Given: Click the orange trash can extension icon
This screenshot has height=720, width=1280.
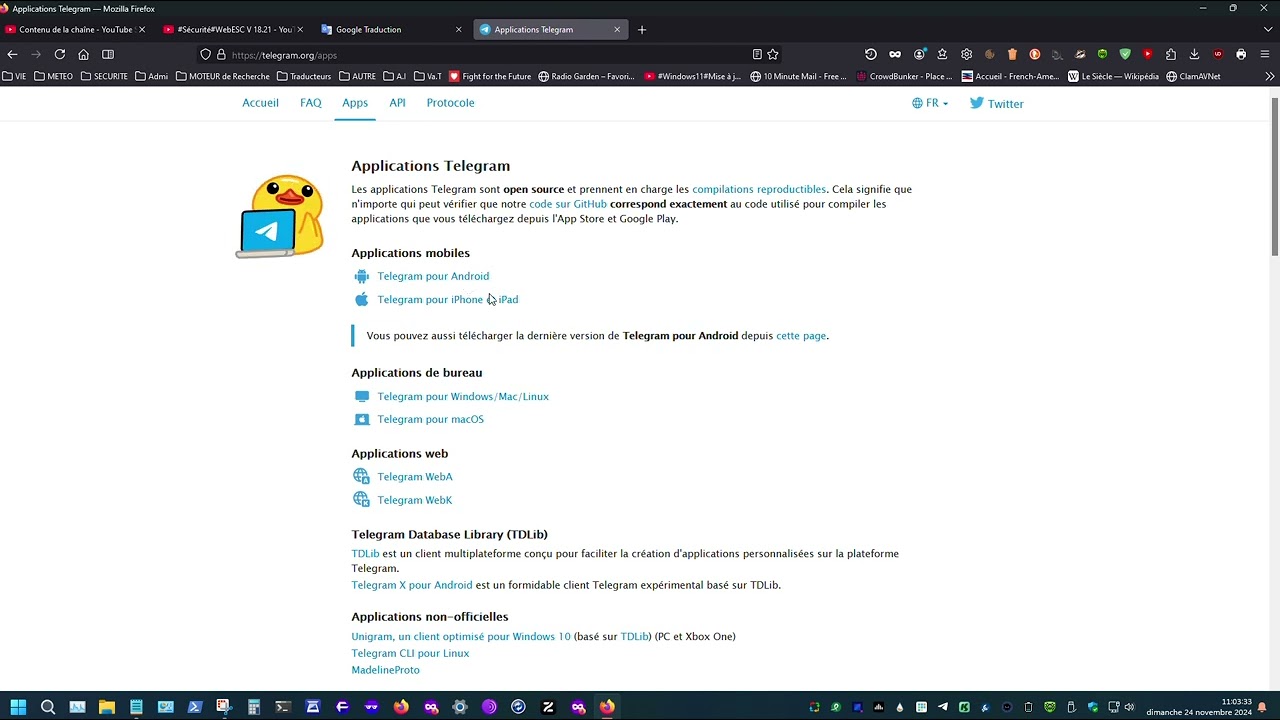Looking at the screenshot, I should coord(1012,54).
